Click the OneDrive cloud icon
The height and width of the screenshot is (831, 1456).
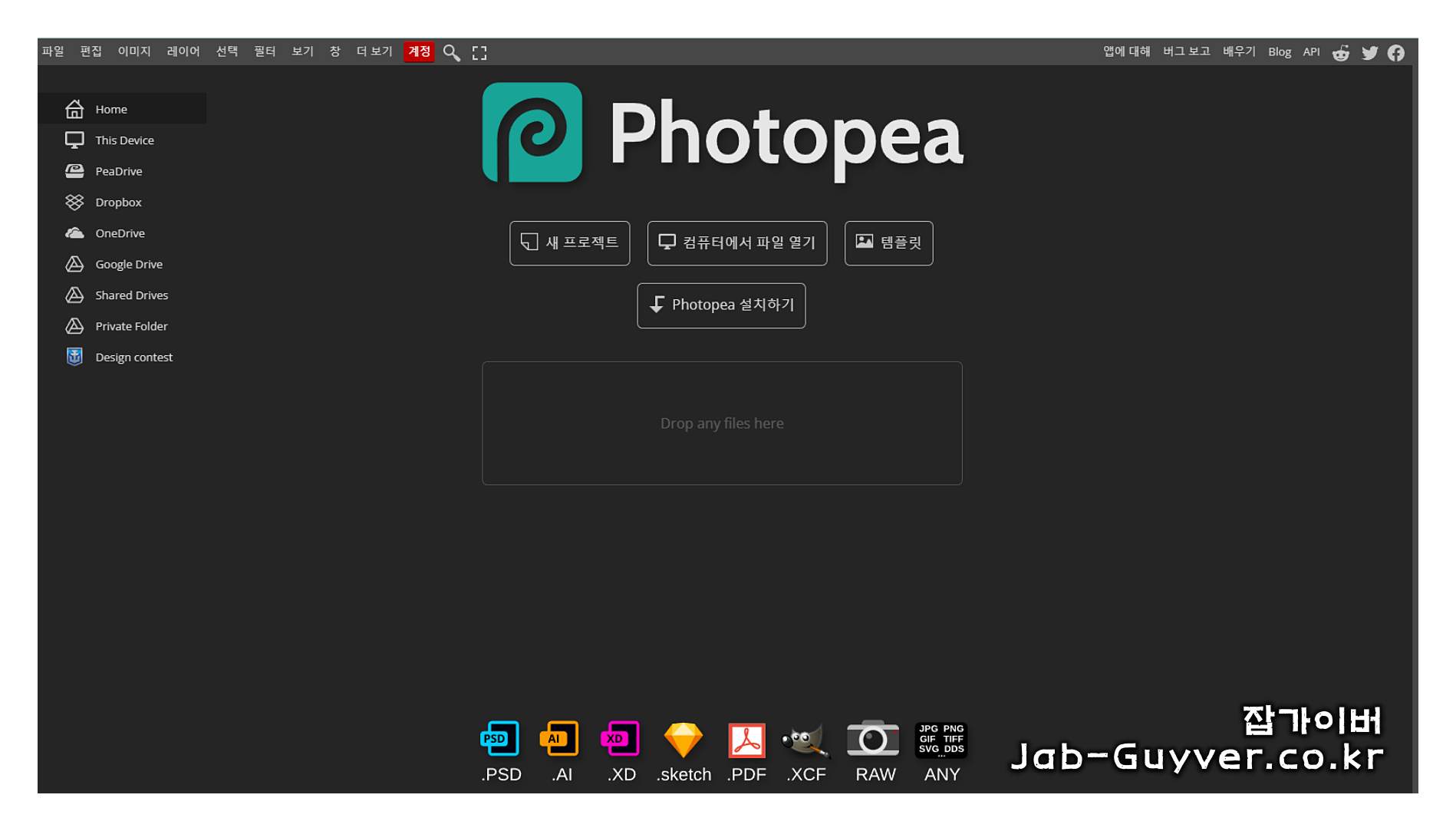74,232
